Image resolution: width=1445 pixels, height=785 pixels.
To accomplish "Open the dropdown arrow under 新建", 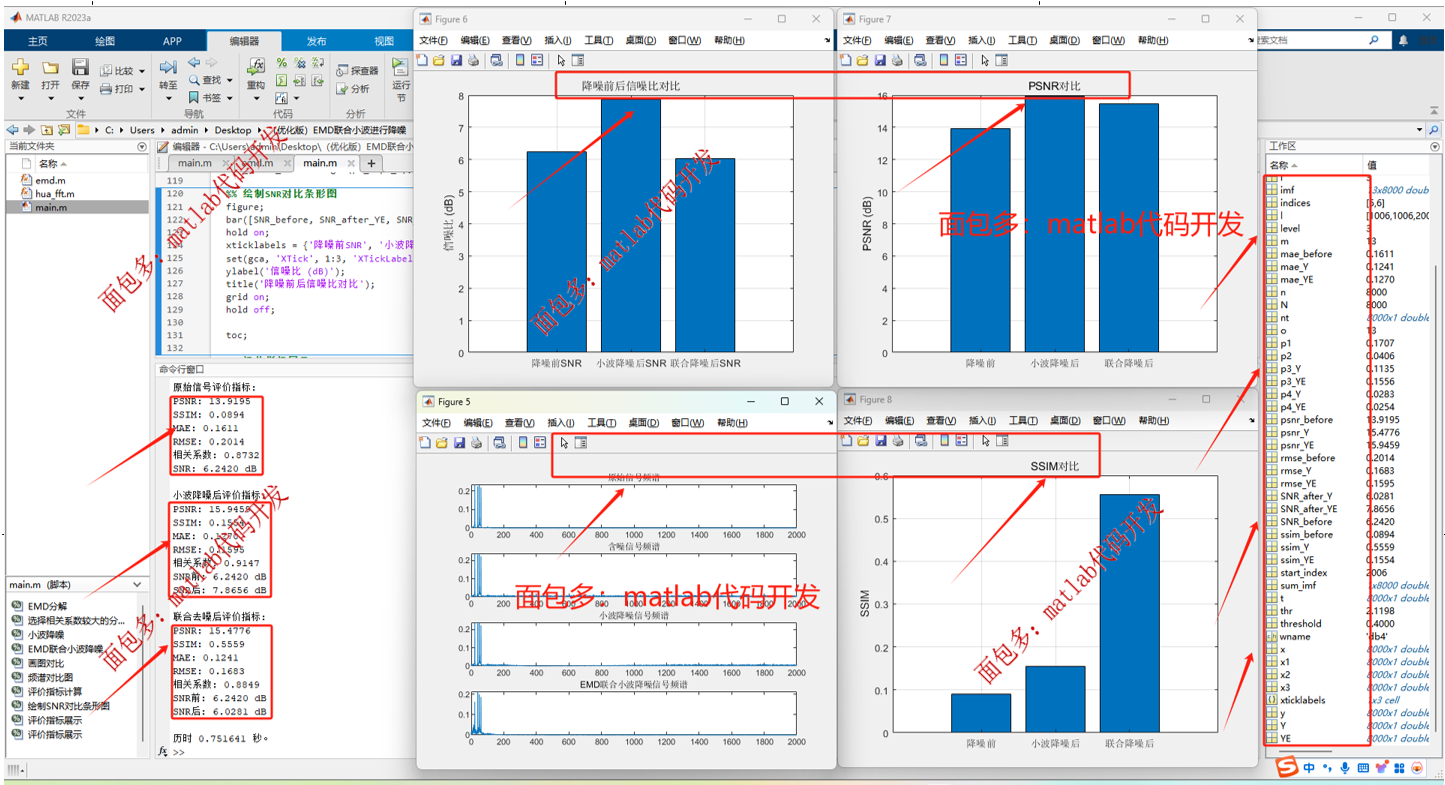I will (x=20, y=97).
